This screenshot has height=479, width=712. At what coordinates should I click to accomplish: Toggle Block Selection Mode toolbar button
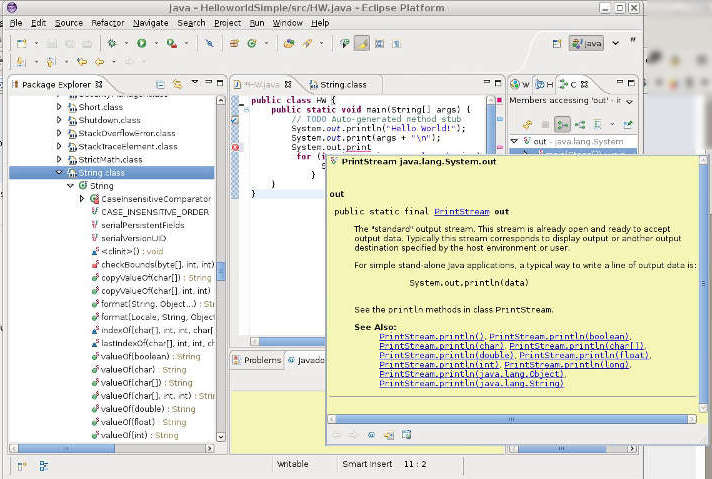pyautogui.click(x=379, y=44)
